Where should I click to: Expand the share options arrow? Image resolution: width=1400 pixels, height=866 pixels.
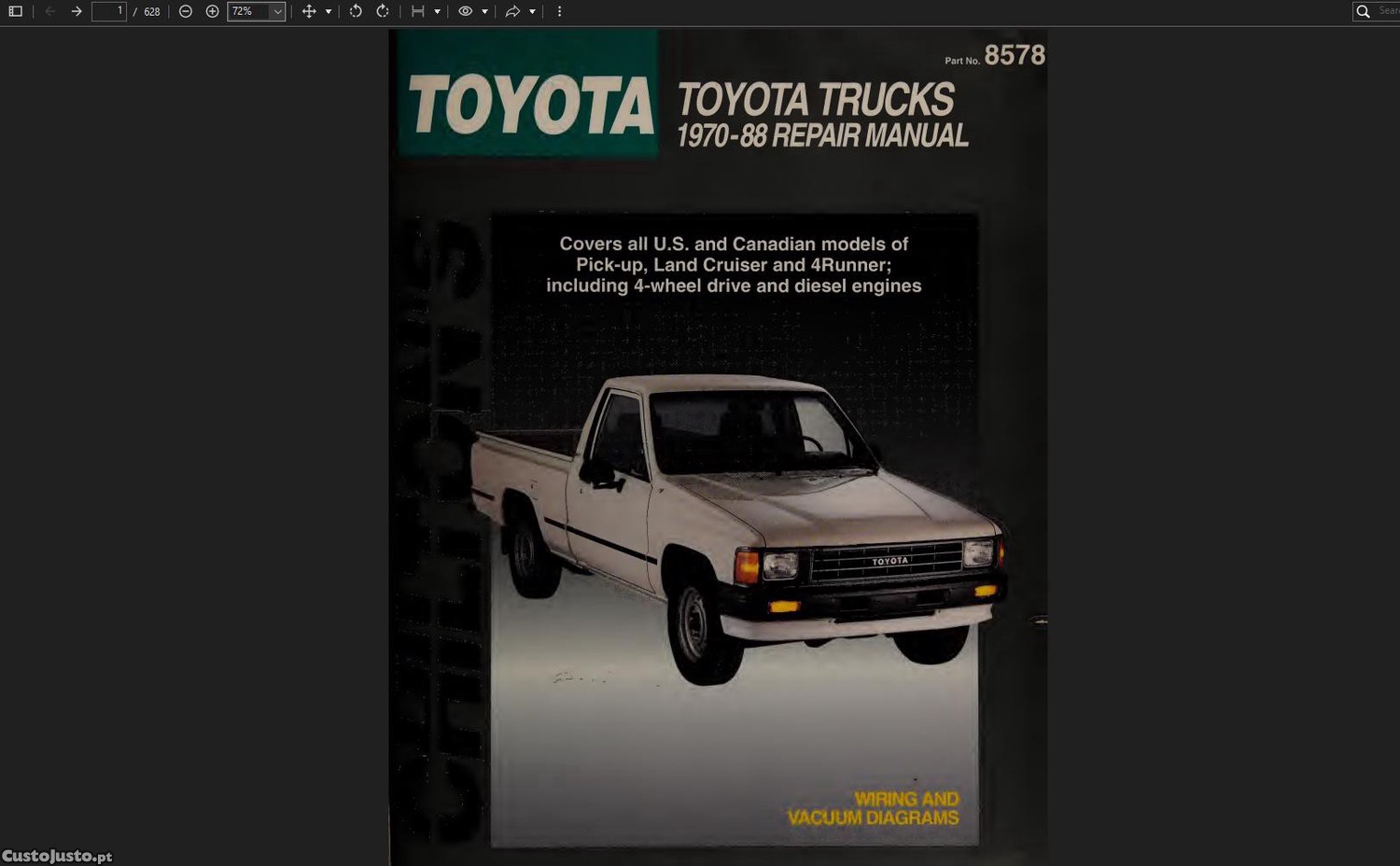tap(532, 11)
